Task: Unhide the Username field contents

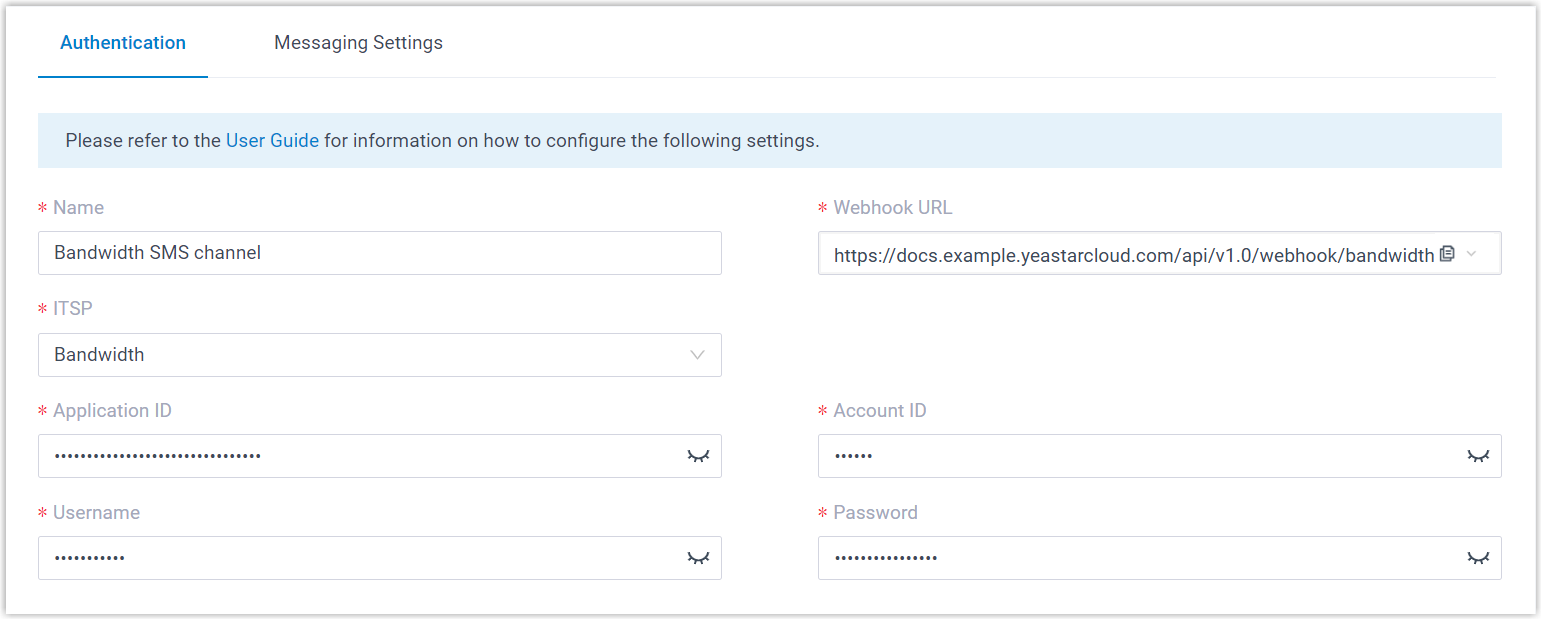Action: pos(698,558)
